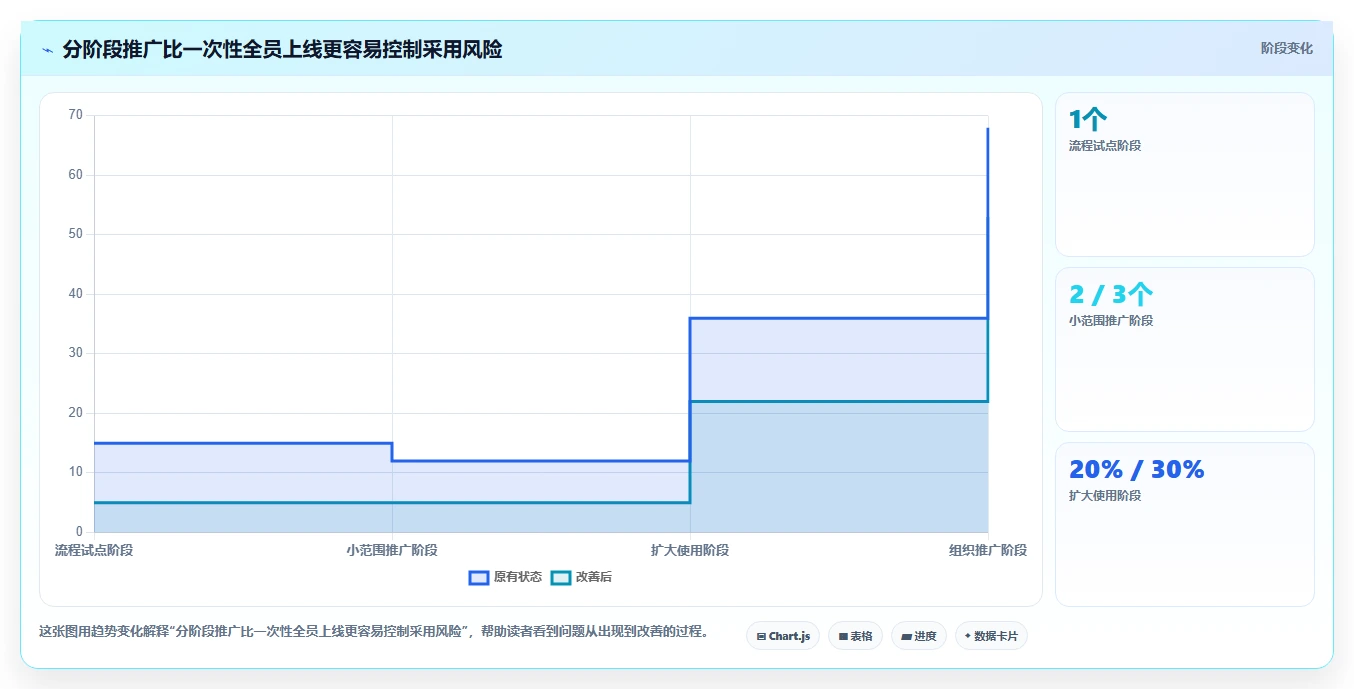Open the 20% / 30% 扩大使用阶段 card
The height and width of the screenshot is (689, 1354).
coord(1184,524)
